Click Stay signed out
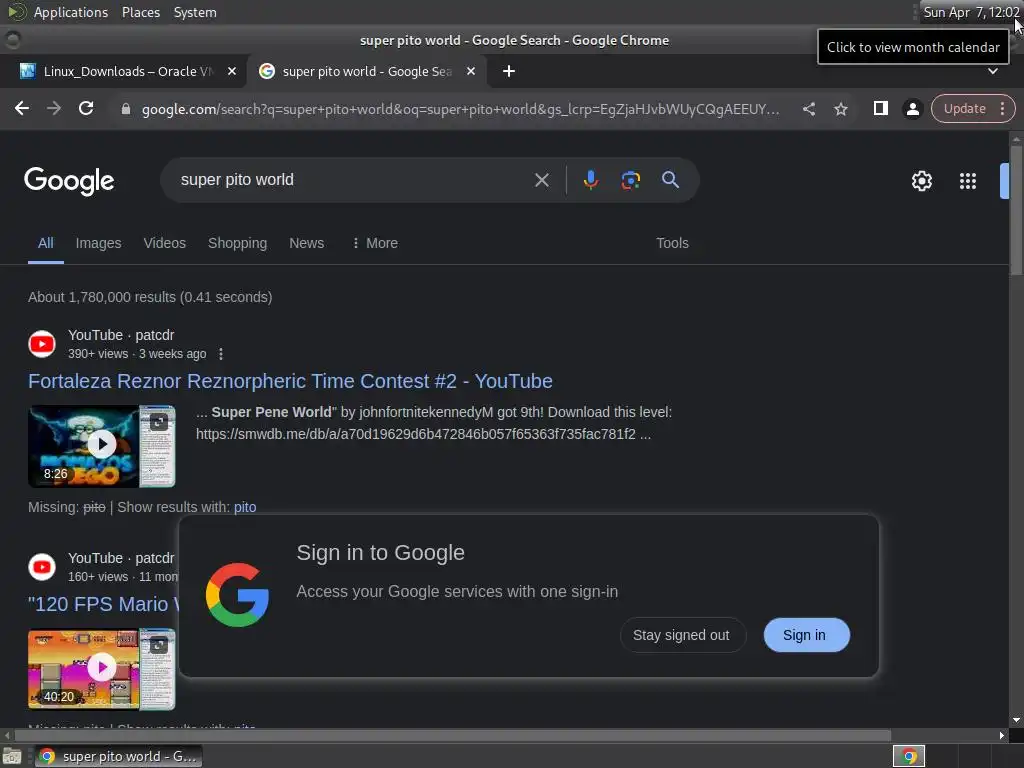The image size is (1024, 768). point(681,635)
